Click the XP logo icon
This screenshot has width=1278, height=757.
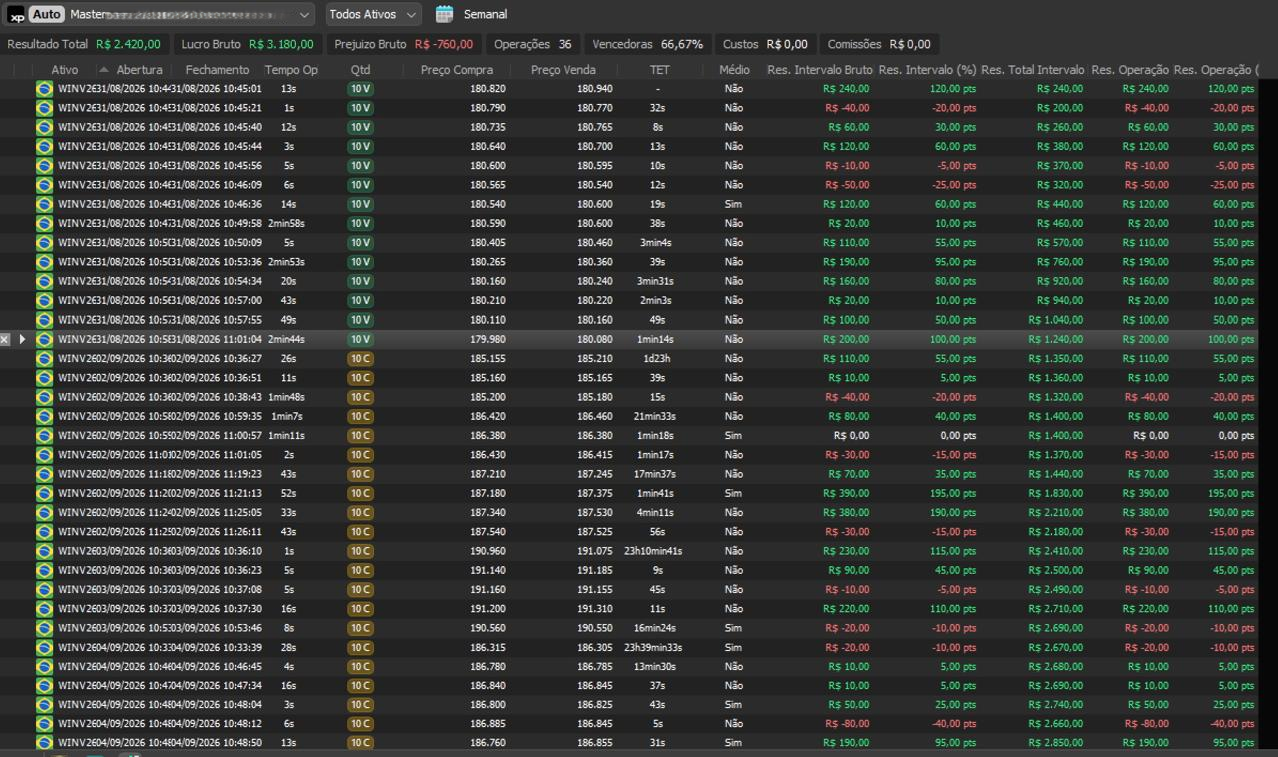[x=16, y=15]
